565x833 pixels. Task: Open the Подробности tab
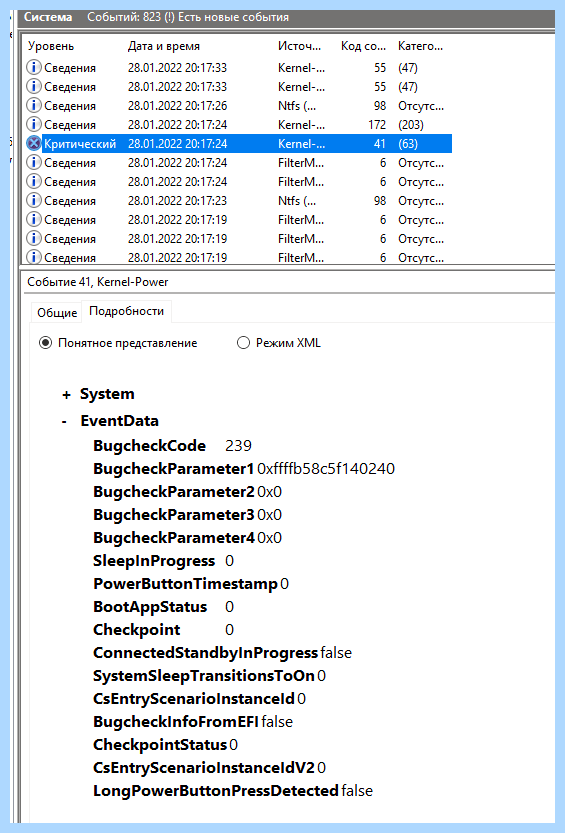(126, 311)
